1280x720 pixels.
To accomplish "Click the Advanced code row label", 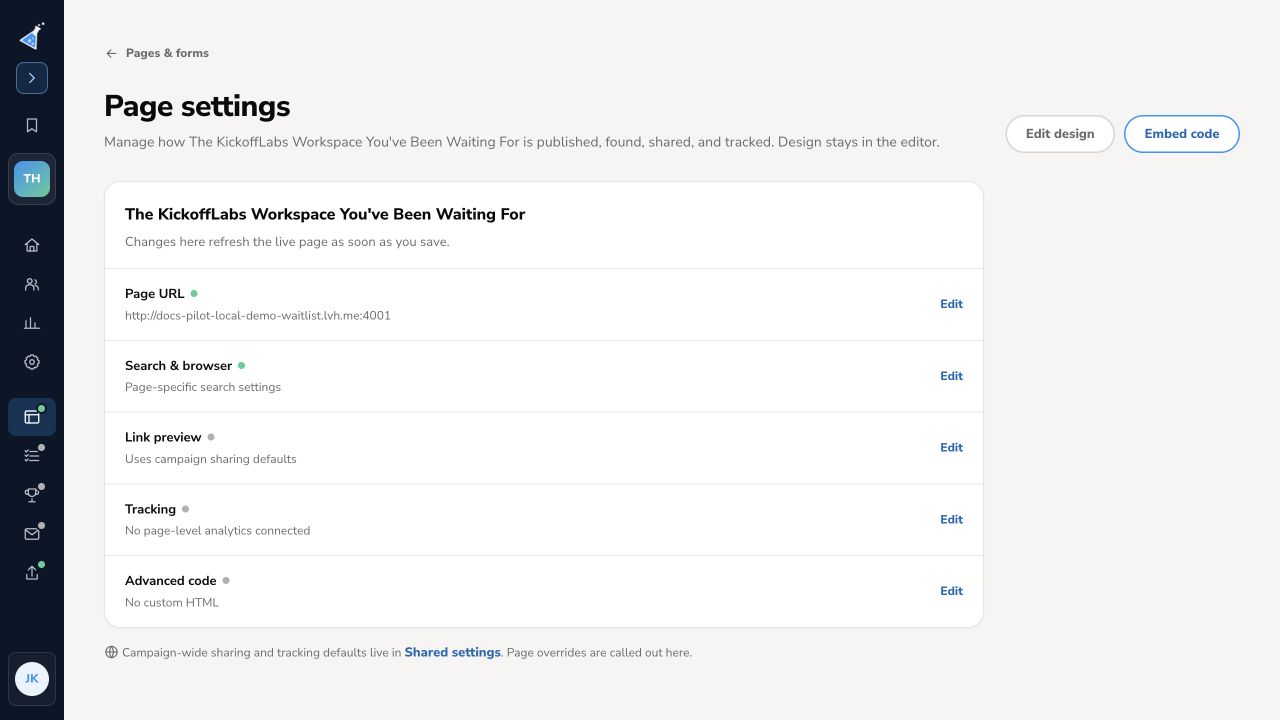I will (x=170, y=581).
